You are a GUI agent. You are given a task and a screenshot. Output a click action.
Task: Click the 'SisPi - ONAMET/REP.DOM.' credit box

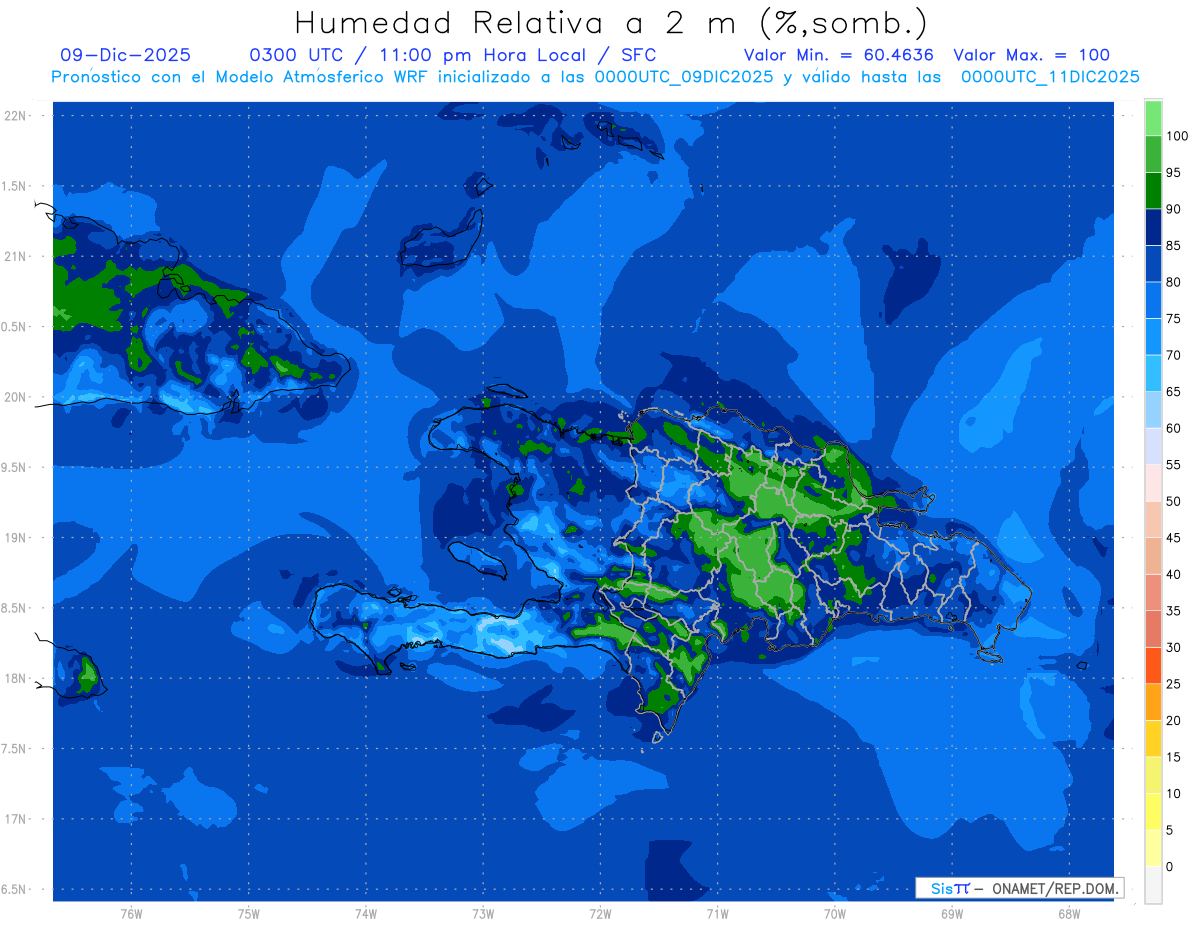point(1019,888)
